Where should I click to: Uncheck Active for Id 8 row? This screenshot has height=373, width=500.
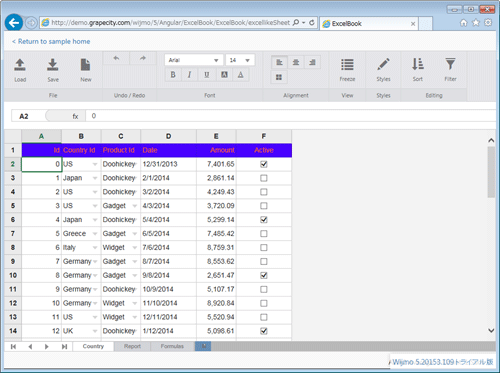(x=264, y=275)
